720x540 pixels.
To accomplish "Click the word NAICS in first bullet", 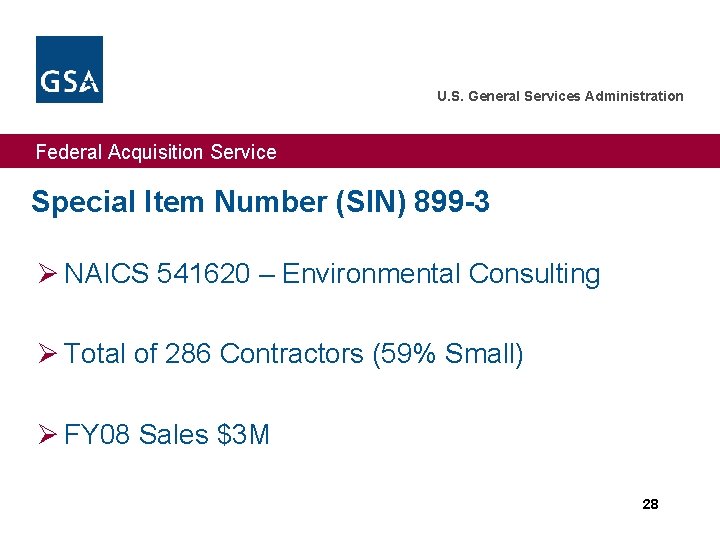I will click(x=107, y=274).
